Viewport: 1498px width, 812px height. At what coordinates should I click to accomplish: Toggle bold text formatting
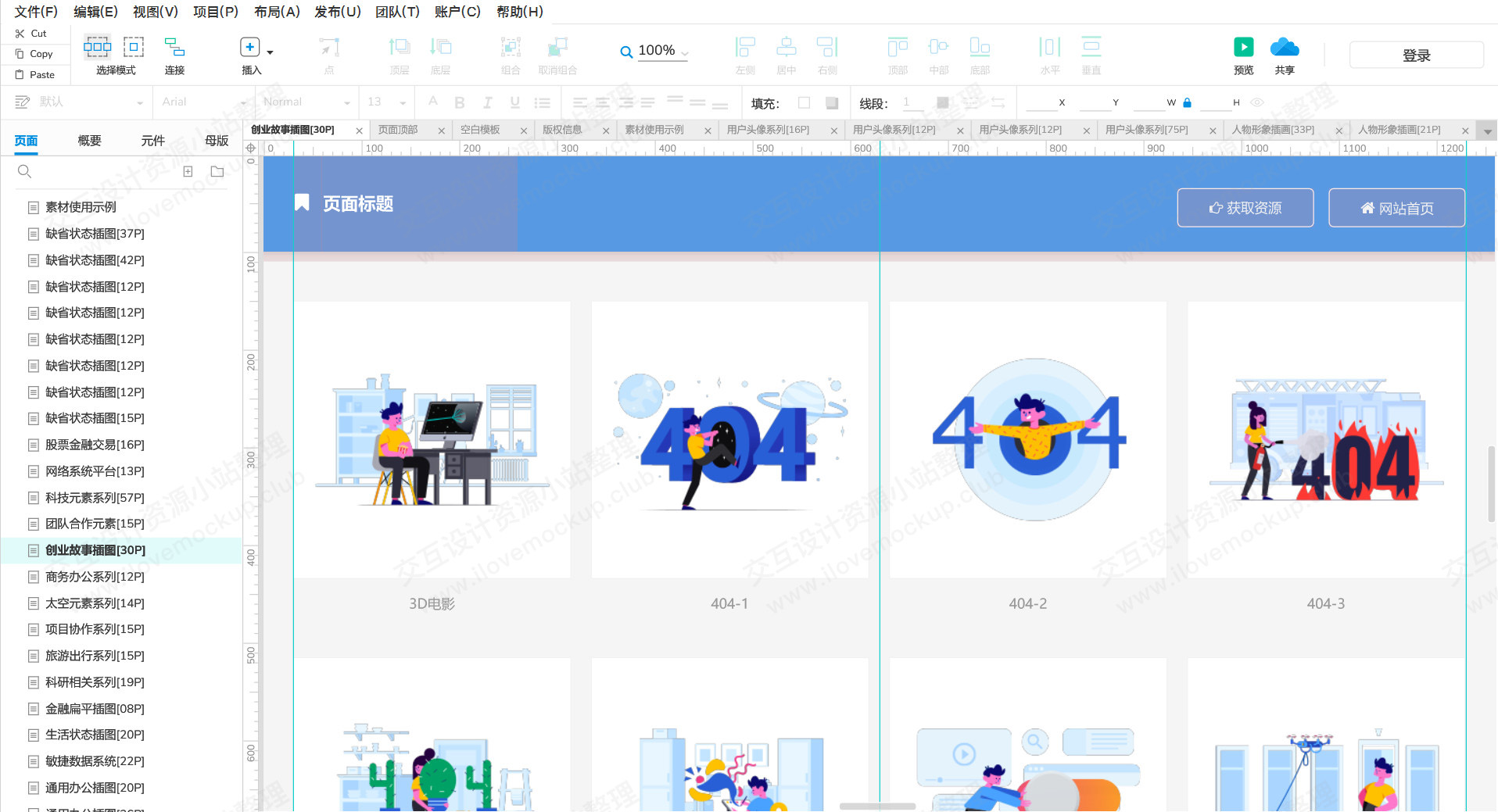460,102
